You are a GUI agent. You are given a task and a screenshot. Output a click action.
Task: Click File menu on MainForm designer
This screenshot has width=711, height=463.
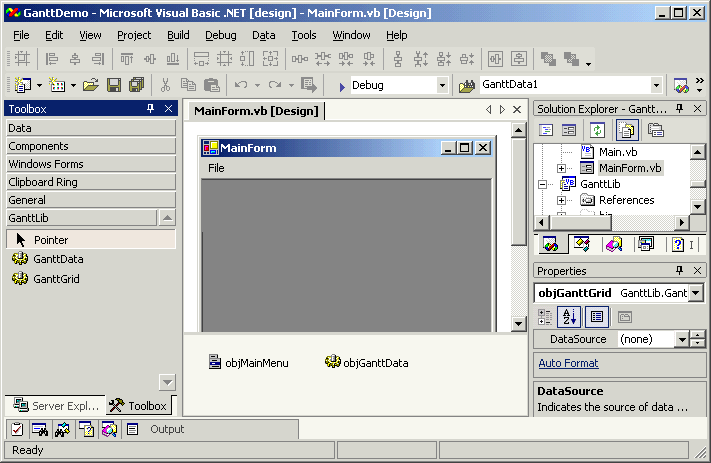pos(216,168)
